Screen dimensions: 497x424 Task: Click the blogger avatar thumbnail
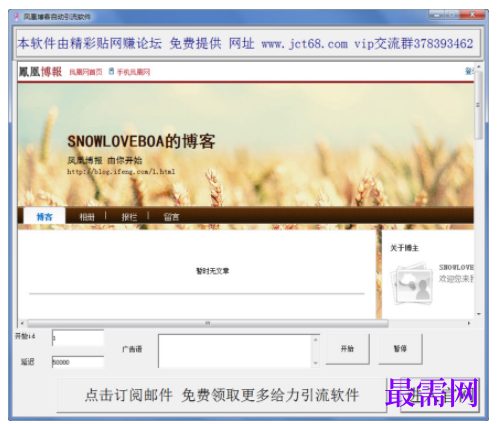click(x=412, y=284)
